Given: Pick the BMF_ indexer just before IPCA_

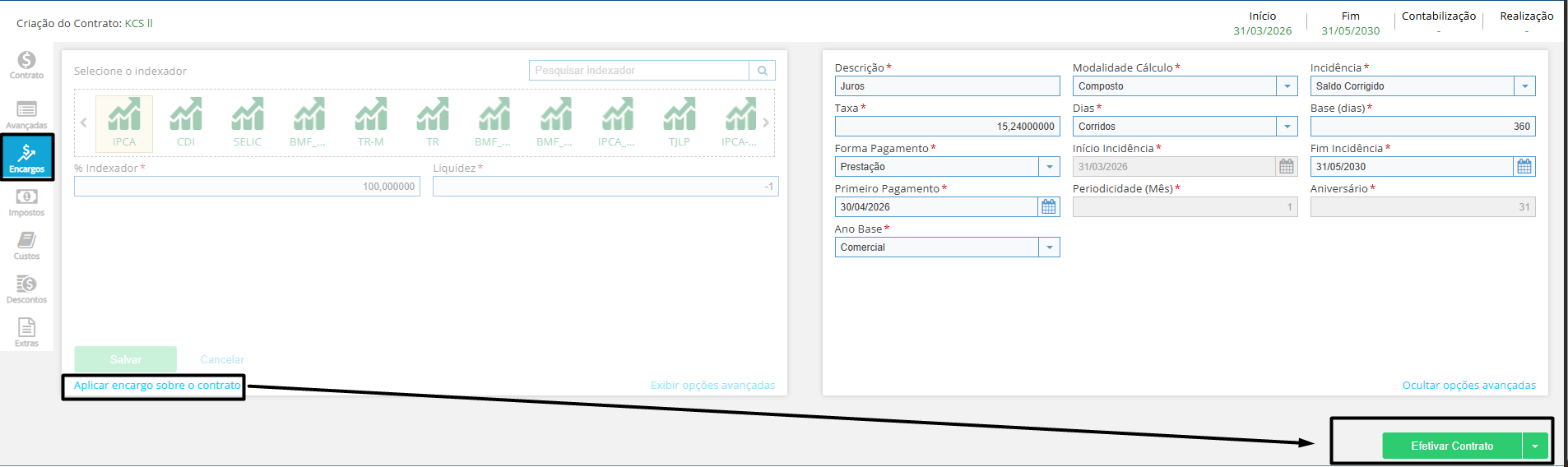Looking at the screenshot, I should tap(555, 123).
